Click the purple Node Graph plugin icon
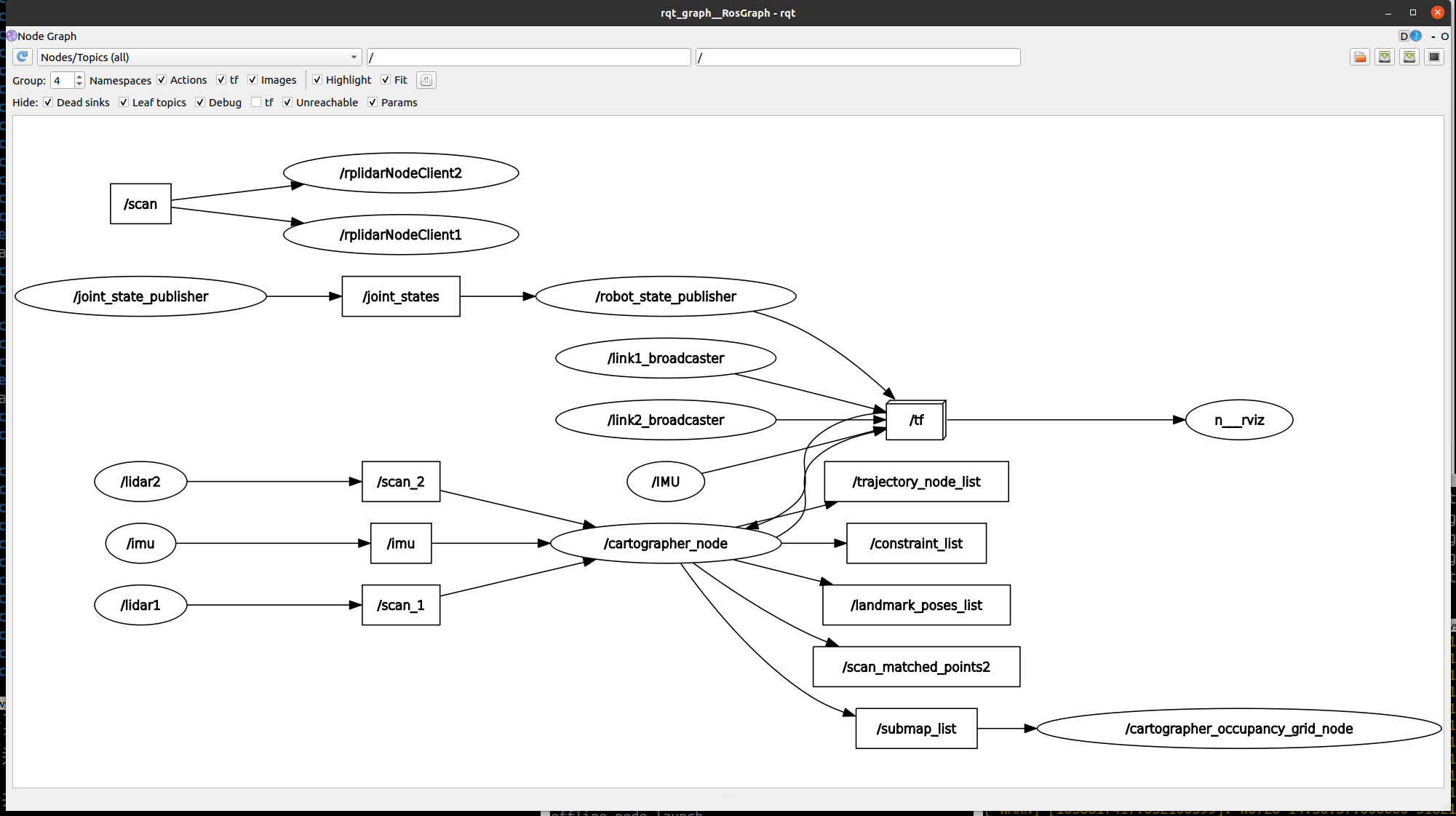 [x=11, y=36]
